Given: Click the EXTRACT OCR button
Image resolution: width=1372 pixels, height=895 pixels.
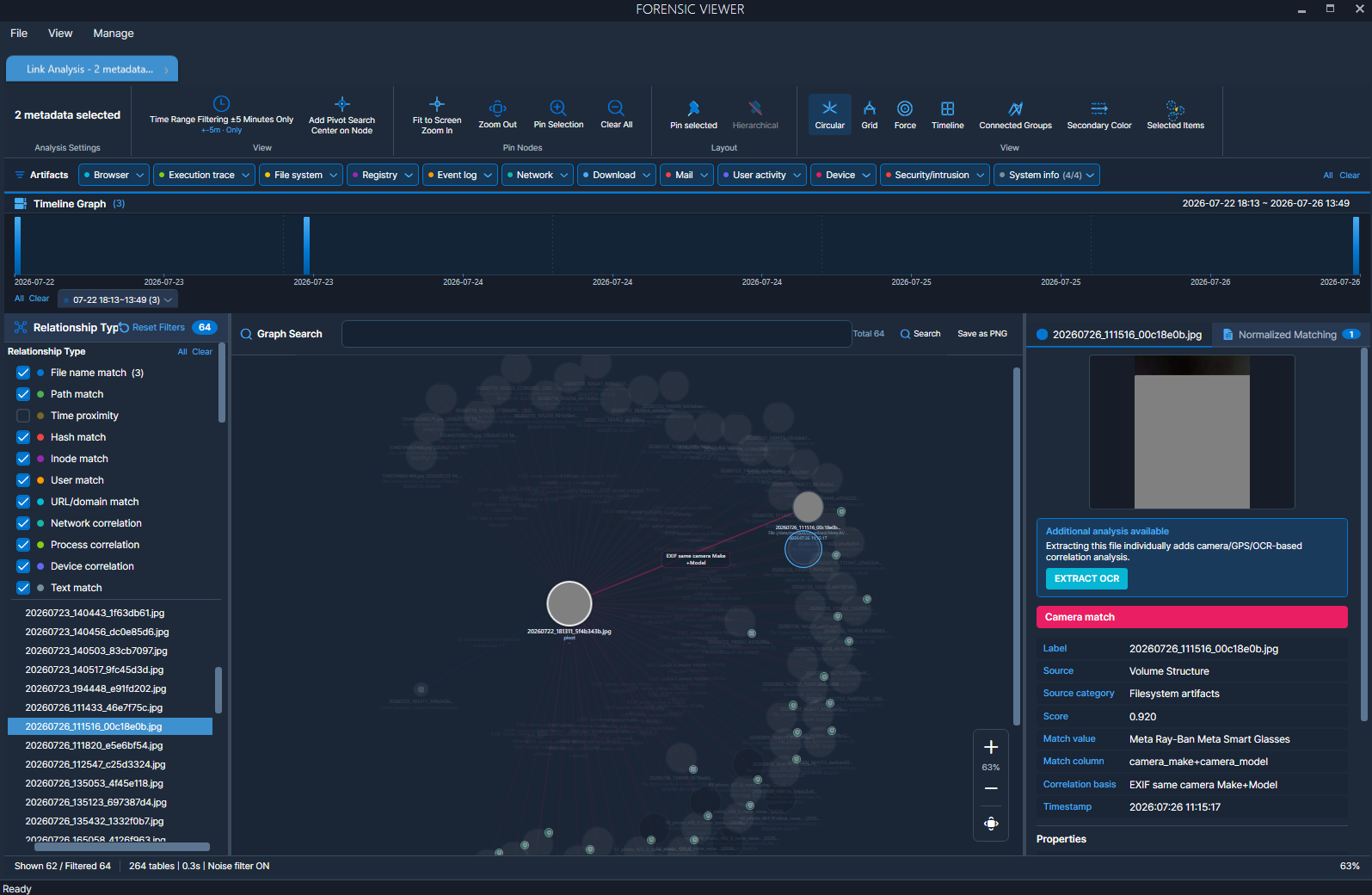Looking at the screenshot, I should click(1086, 579).
